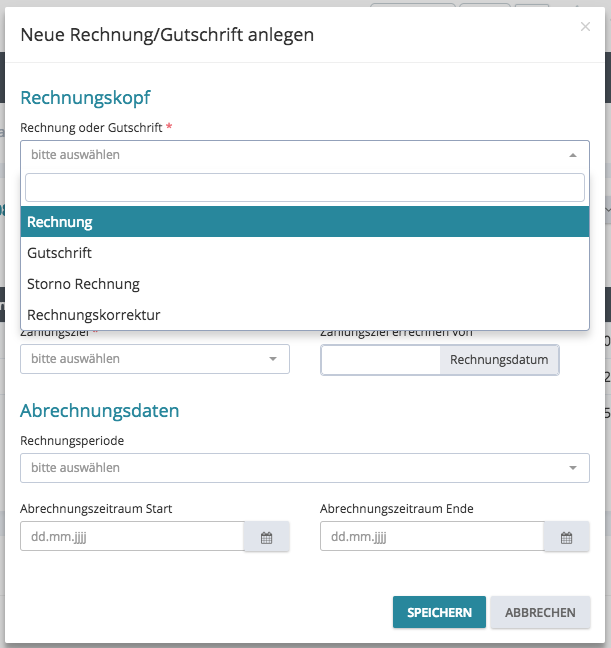Focus the Abrechnungszeitraum Ende date field
The height and width of the screenshot is (648, 611).
[432, 537]
